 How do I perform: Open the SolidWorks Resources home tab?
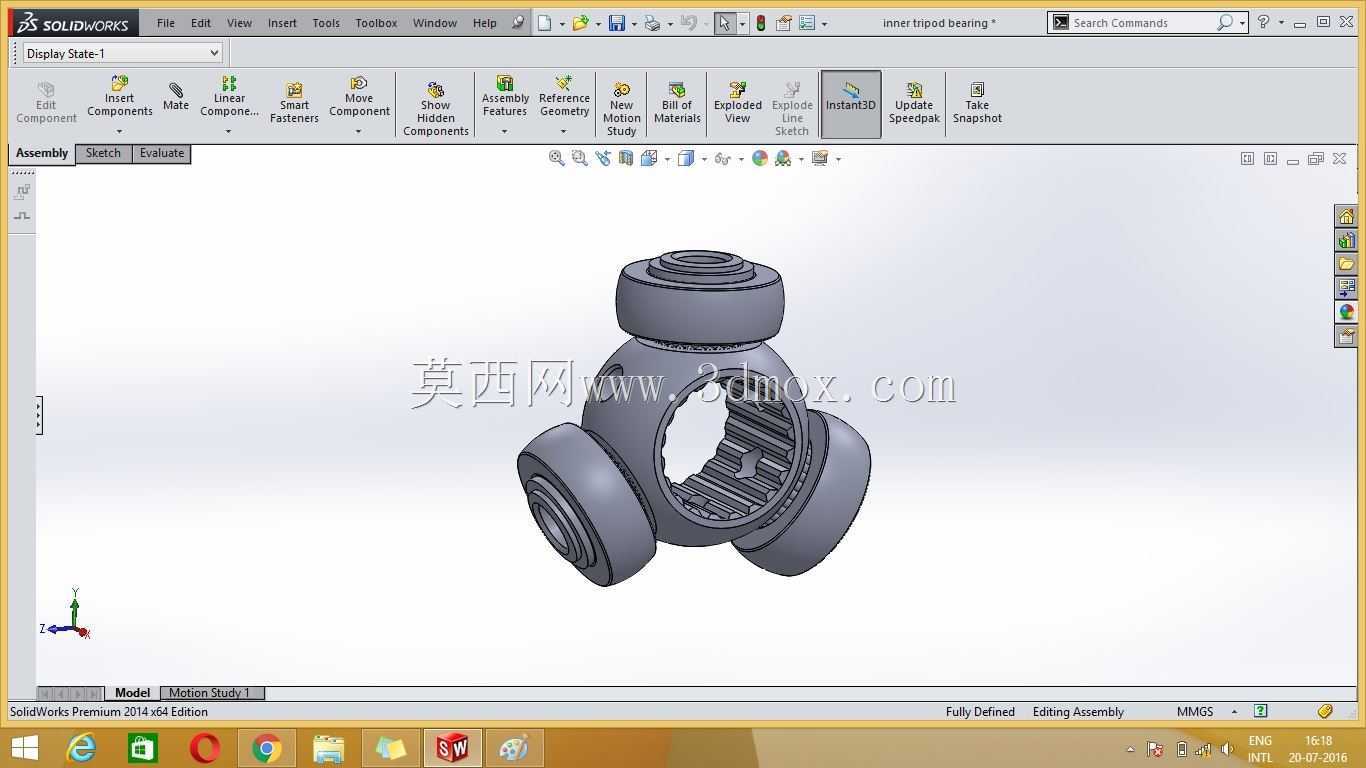pyautogui.click(x=1346, y=216)
